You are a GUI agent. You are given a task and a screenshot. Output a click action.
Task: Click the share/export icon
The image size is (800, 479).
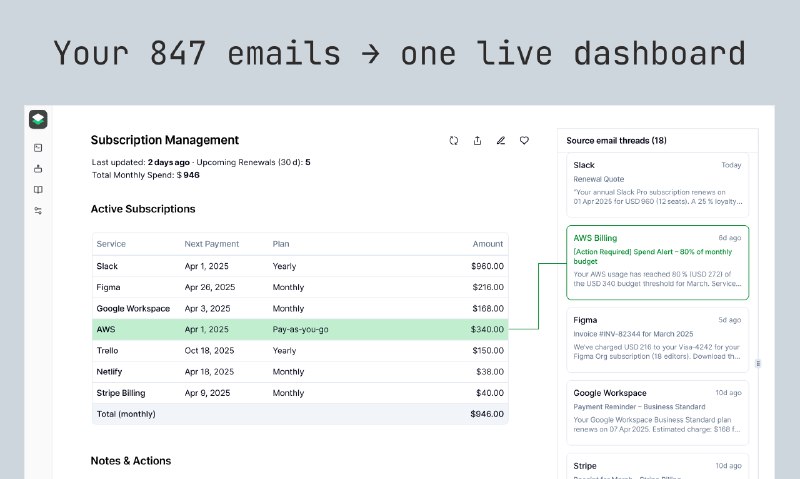click(477, 141)
